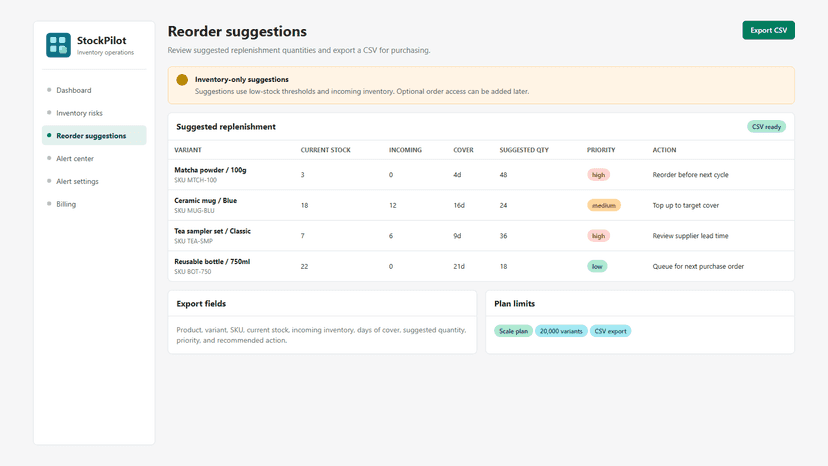Select the Tea sampler set / Classic variant
The width and height of the screenshot is (828, 466).
(x=212, y=231)
